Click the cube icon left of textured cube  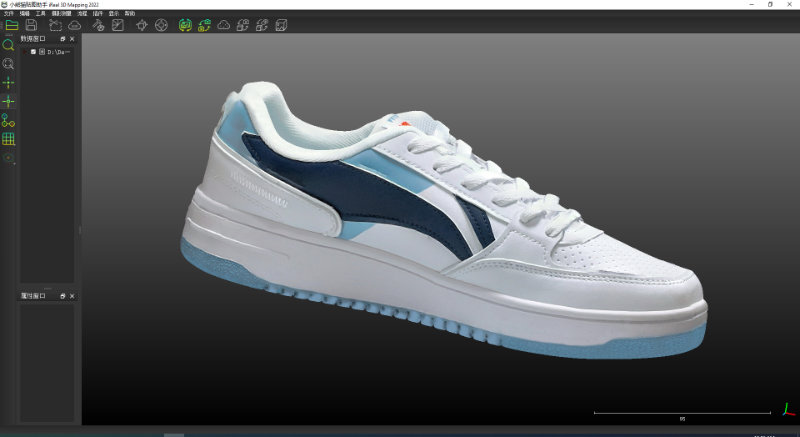pyautogui.click(x=262, y=25)
